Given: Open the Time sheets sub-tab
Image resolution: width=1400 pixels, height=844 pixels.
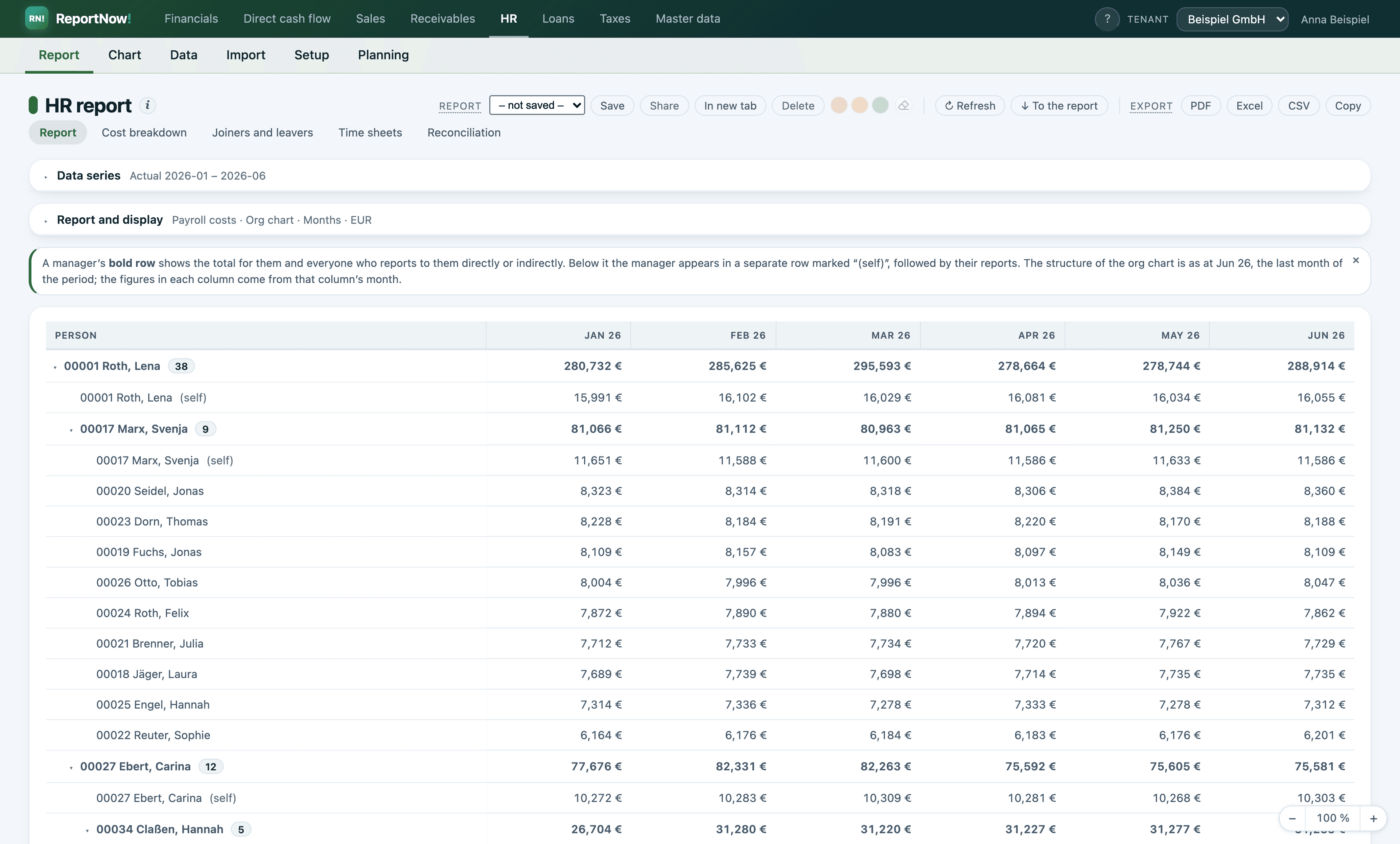Looking at the screenshot, I should pyautogui.click(x=370, y=132).
